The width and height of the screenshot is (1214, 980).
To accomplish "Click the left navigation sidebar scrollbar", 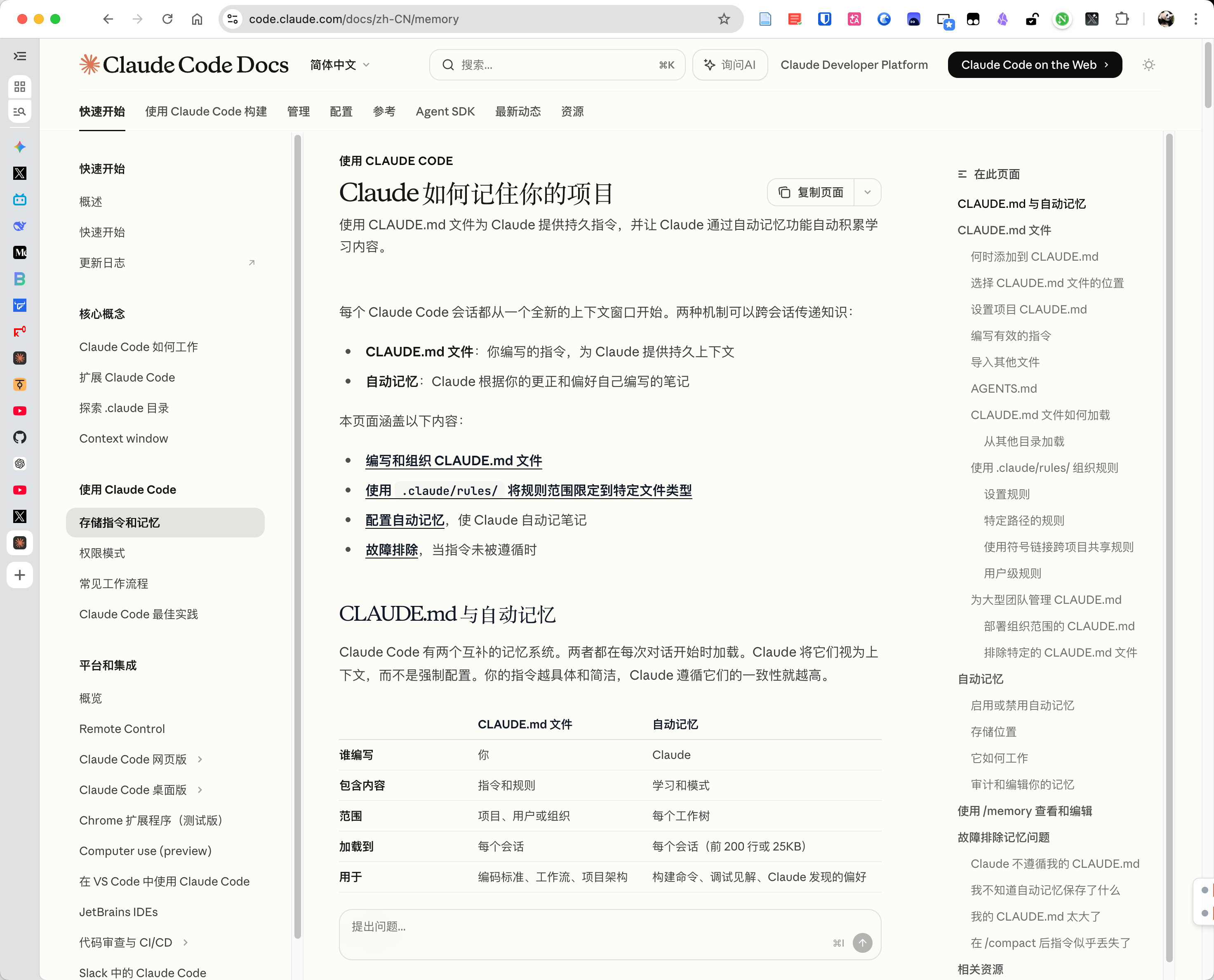I will (297, 536).
